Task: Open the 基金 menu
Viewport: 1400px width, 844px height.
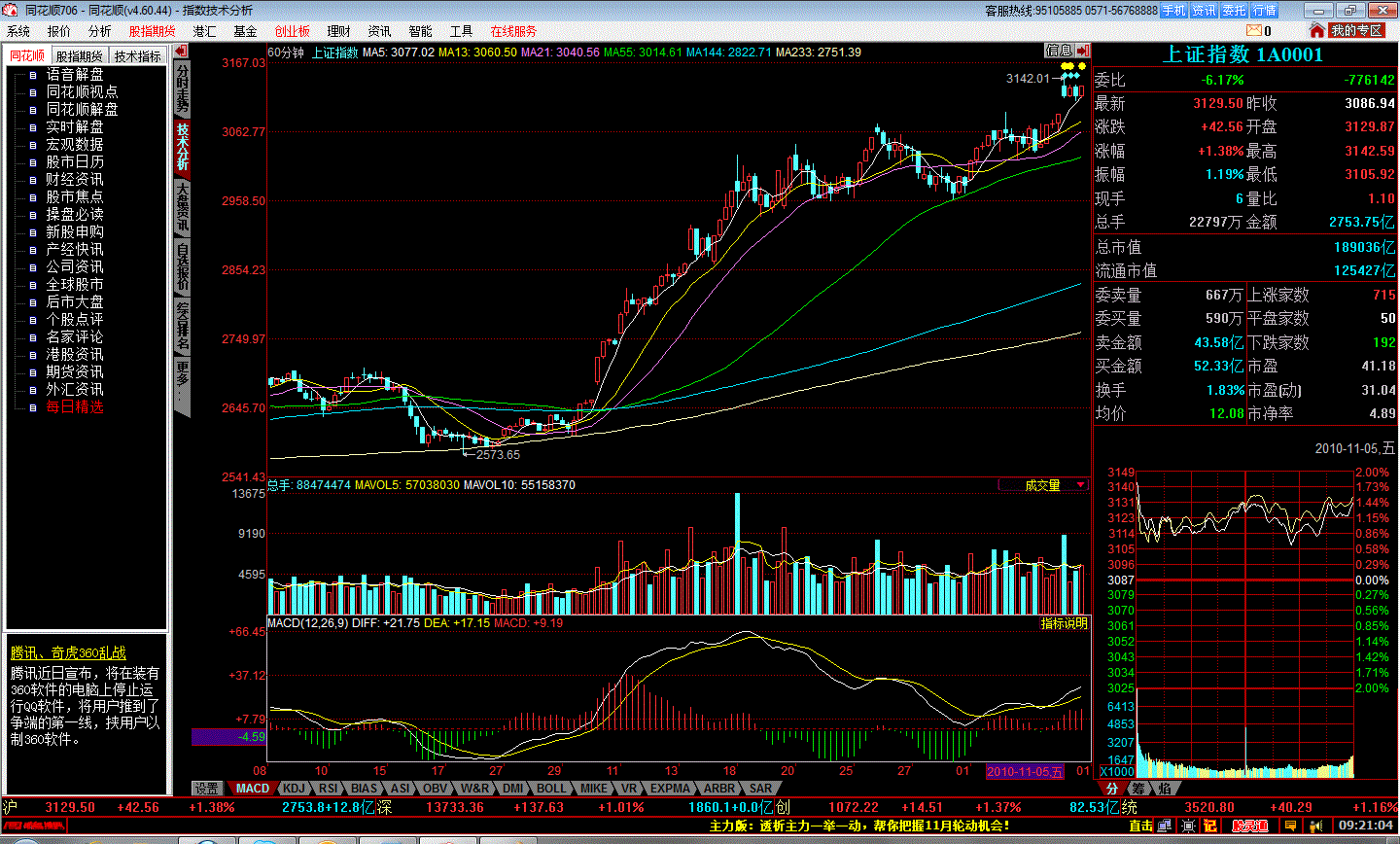Action: click(x=245, y=31)
